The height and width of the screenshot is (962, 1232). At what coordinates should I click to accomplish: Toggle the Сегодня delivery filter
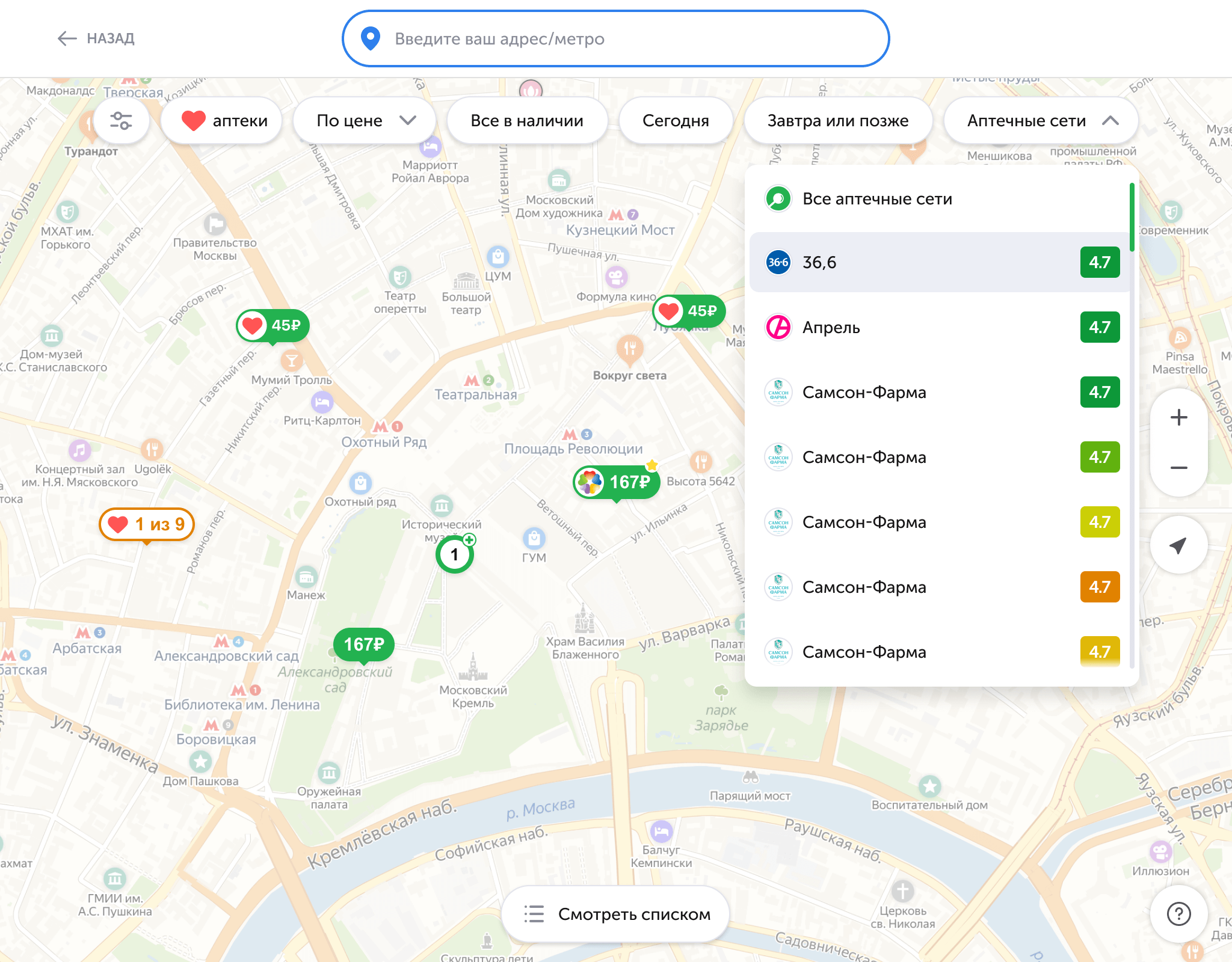pyautogui.click(x=676, y=121)
